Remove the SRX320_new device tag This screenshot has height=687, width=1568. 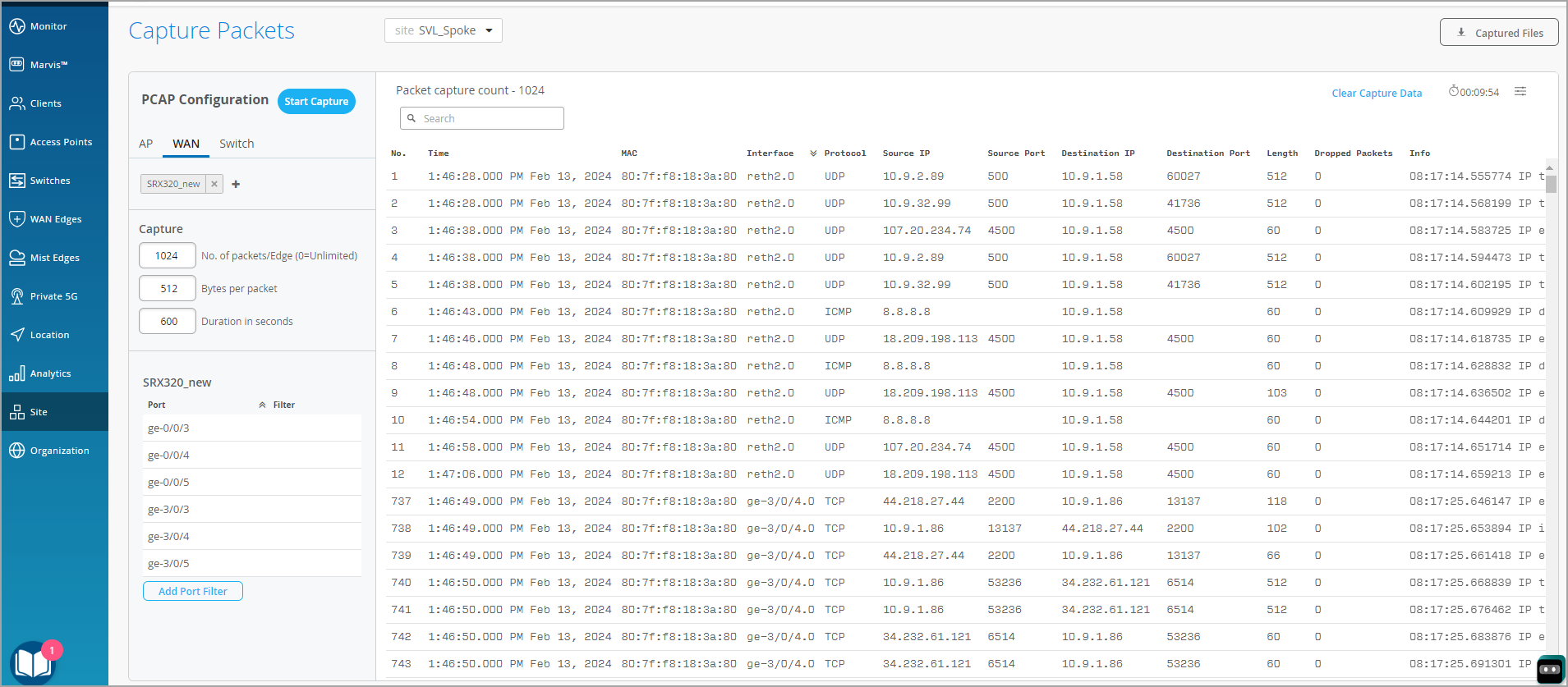(x=214, y=184)
